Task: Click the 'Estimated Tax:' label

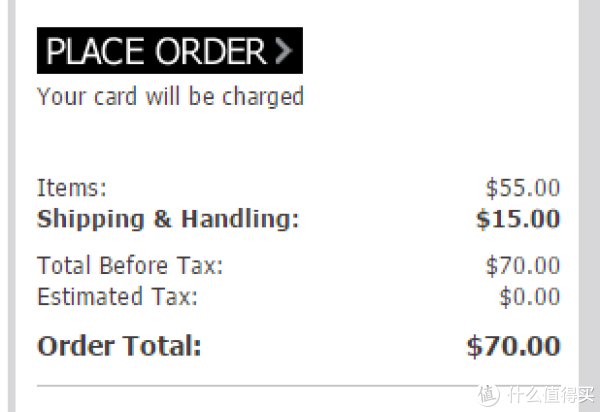Action: pos(117,296)
